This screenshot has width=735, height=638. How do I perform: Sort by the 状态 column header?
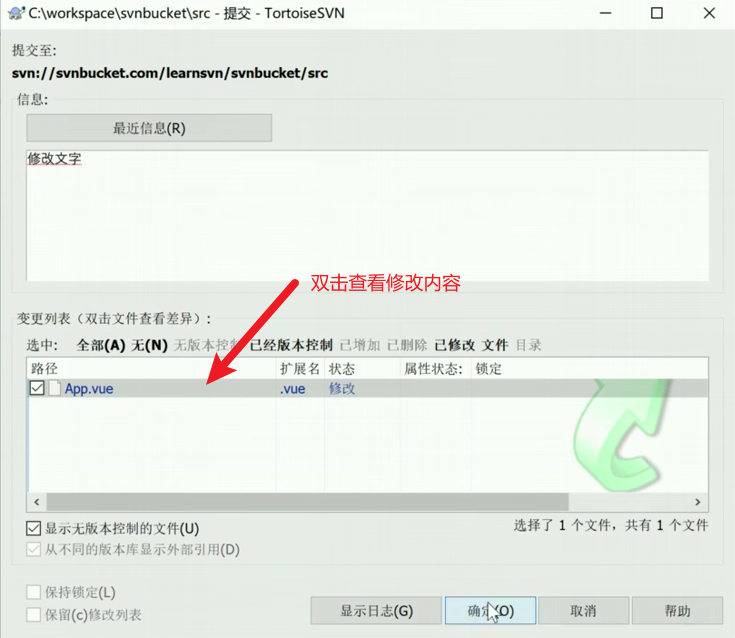tap(362, 369)
